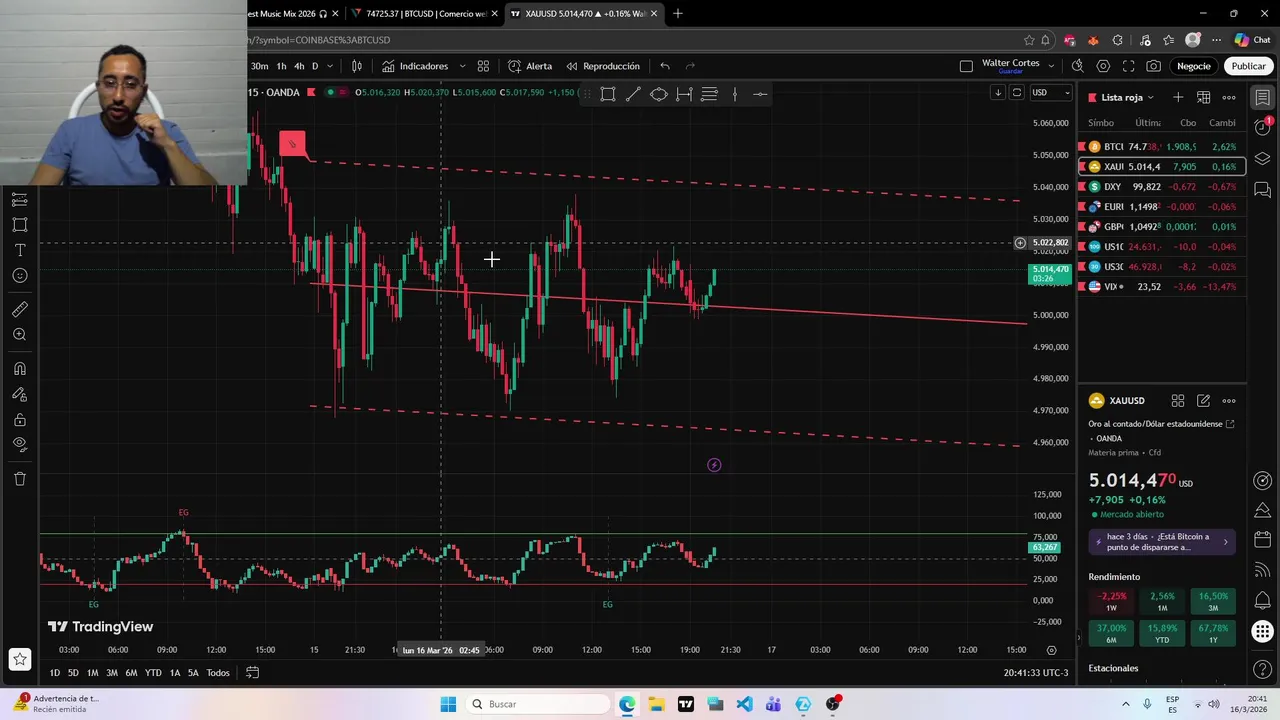Open watchlist advanced view table icon

click(x=1204, y=97)
